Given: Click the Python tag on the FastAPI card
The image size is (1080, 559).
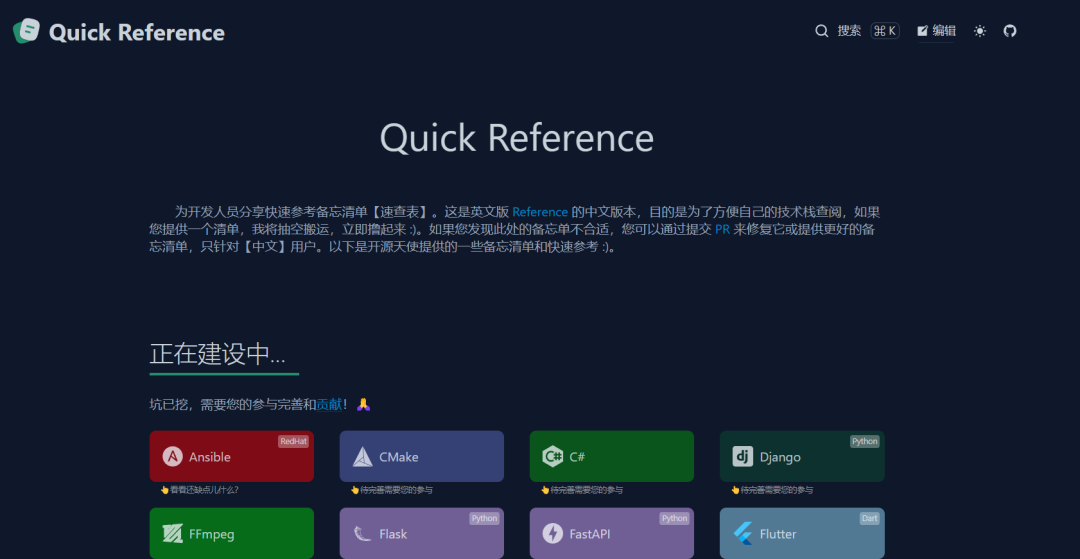Looking at the screenshot, I should click(x=674, y=518).
